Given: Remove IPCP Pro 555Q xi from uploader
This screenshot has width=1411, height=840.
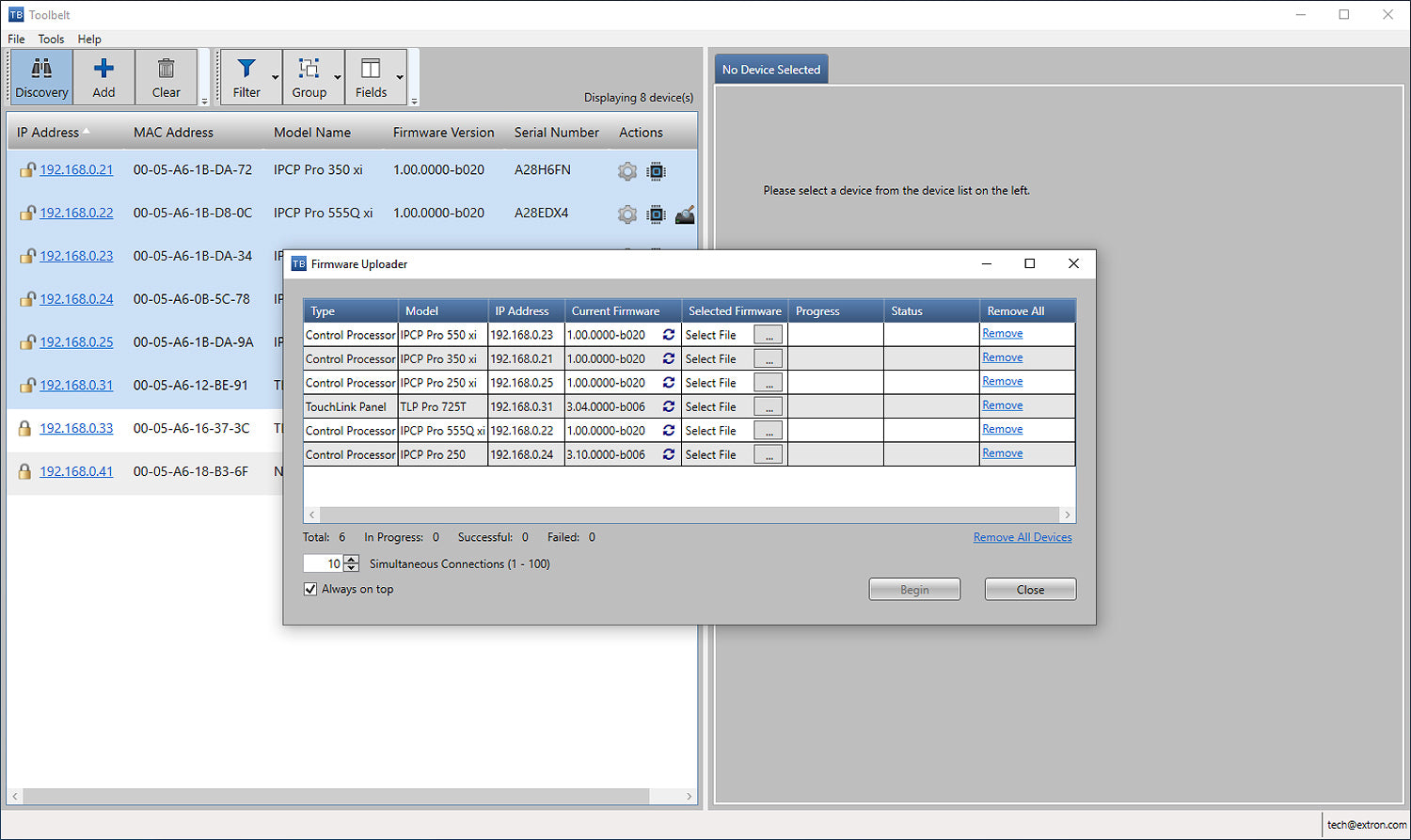Looking at the screenshot, I should click(1002, 430).
